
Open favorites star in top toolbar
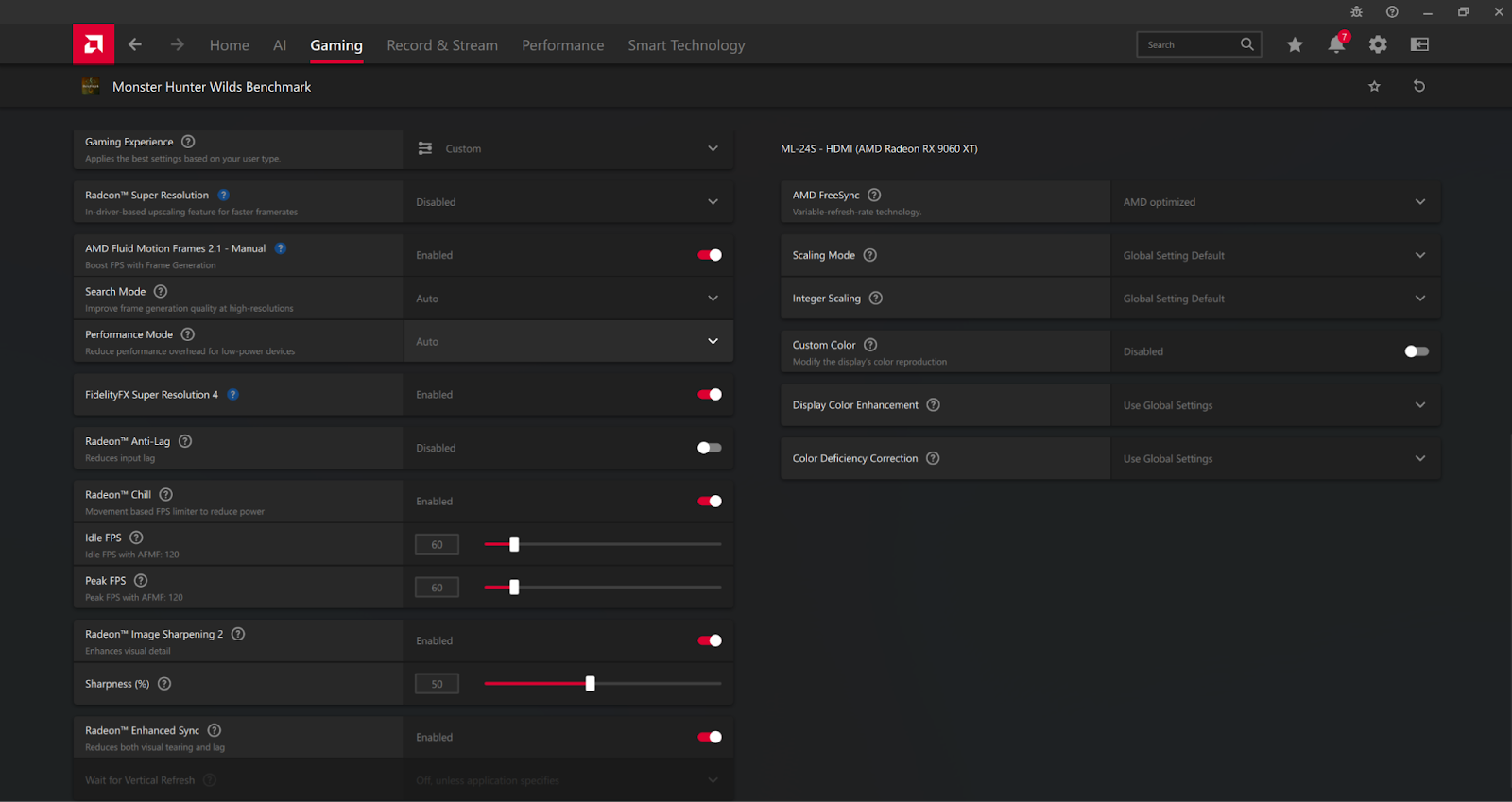click(x=1295, y=44)
